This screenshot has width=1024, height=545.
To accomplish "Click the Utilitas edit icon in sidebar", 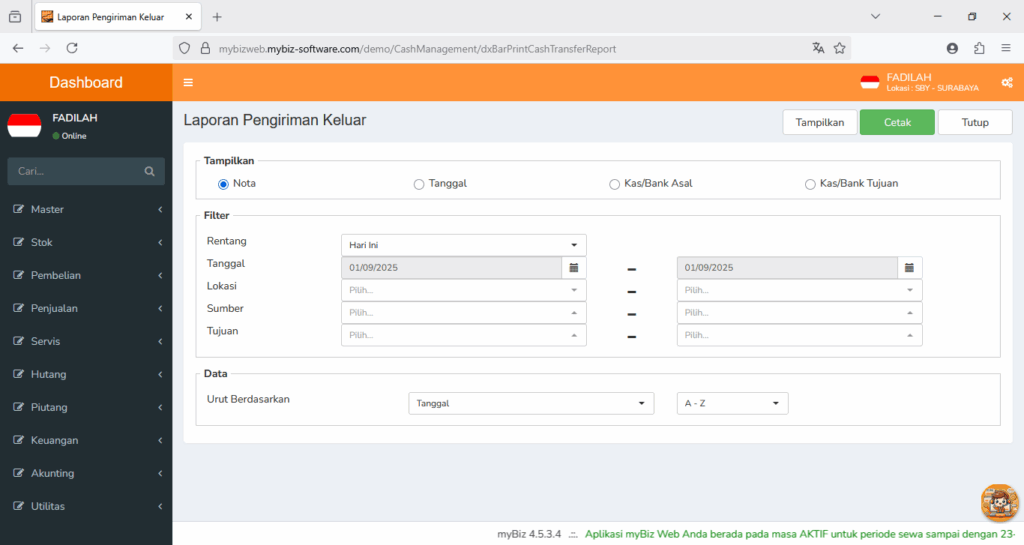I will click(18, 506).
